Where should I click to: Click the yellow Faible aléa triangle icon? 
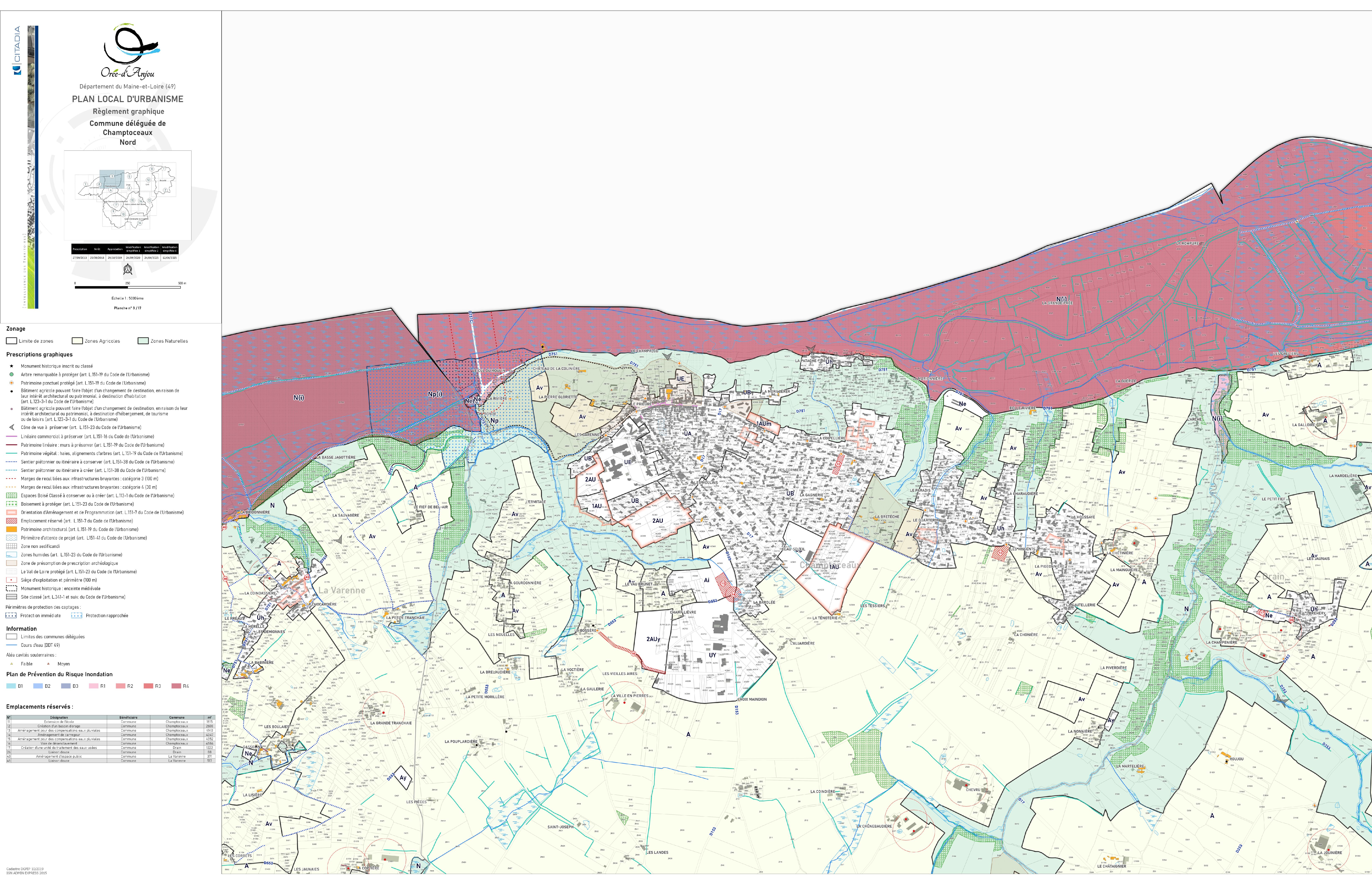pos(12,664)
